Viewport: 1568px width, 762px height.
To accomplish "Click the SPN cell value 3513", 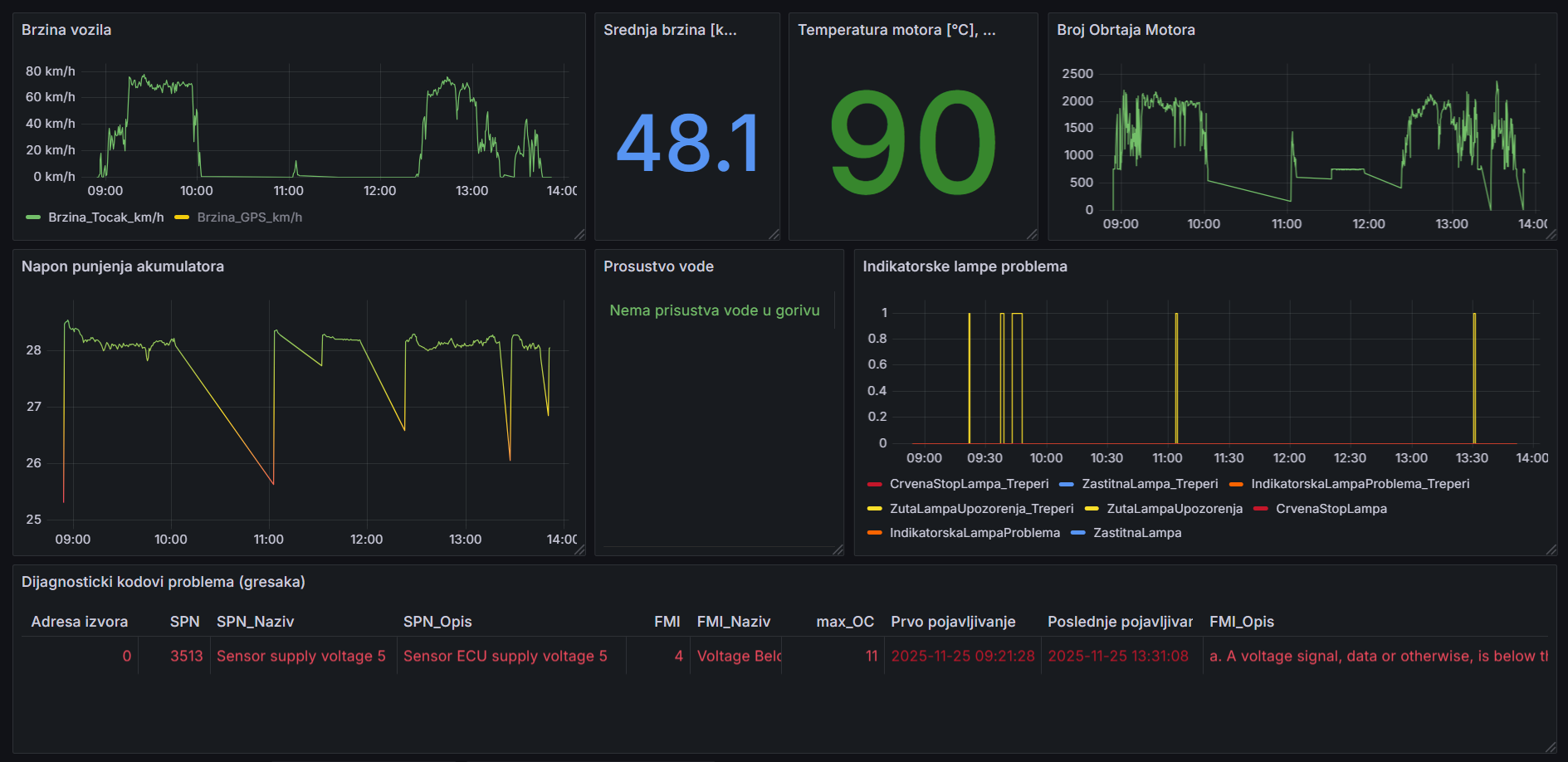I will click(187, 656).
